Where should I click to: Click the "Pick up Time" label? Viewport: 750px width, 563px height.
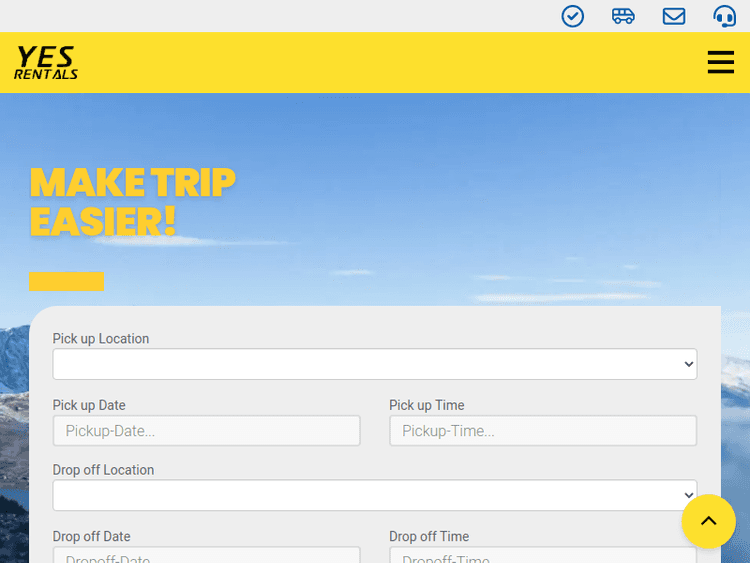click(x=426, y=405)
